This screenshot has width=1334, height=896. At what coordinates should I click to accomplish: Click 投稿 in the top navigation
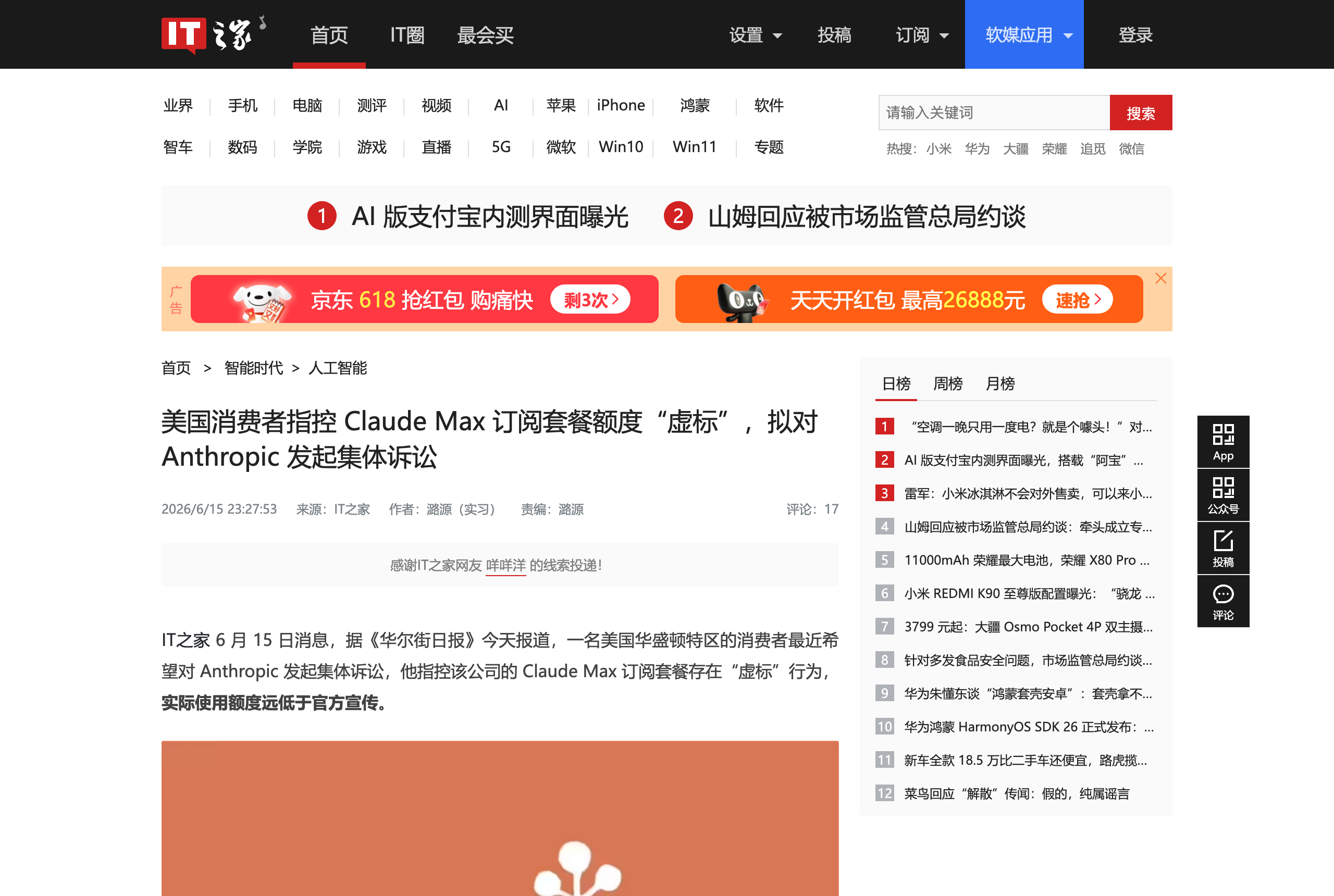click(x=834, y=35)
